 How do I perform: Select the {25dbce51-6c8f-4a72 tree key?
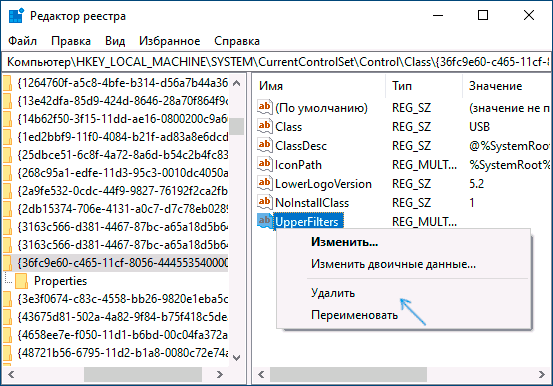tap(122, 155)
